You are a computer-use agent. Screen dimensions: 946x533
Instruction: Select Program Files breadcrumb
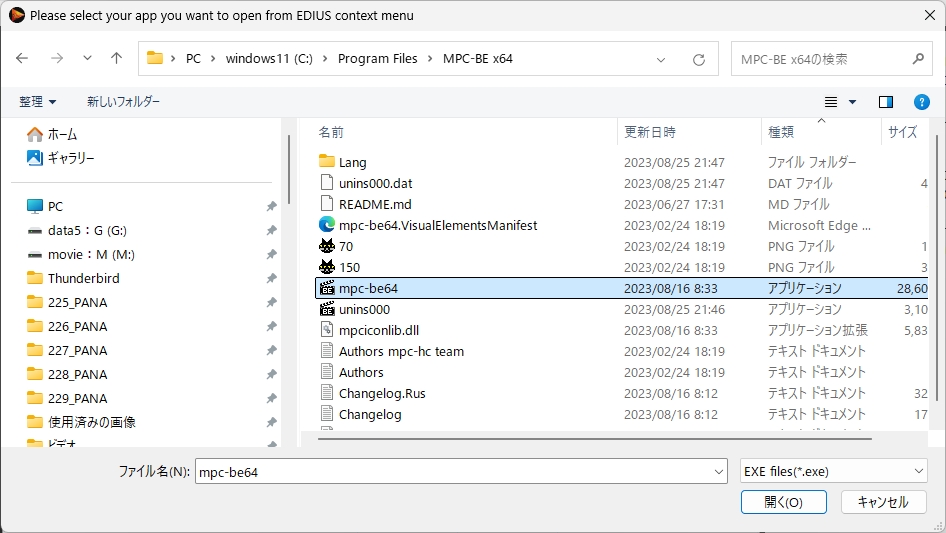378,59
